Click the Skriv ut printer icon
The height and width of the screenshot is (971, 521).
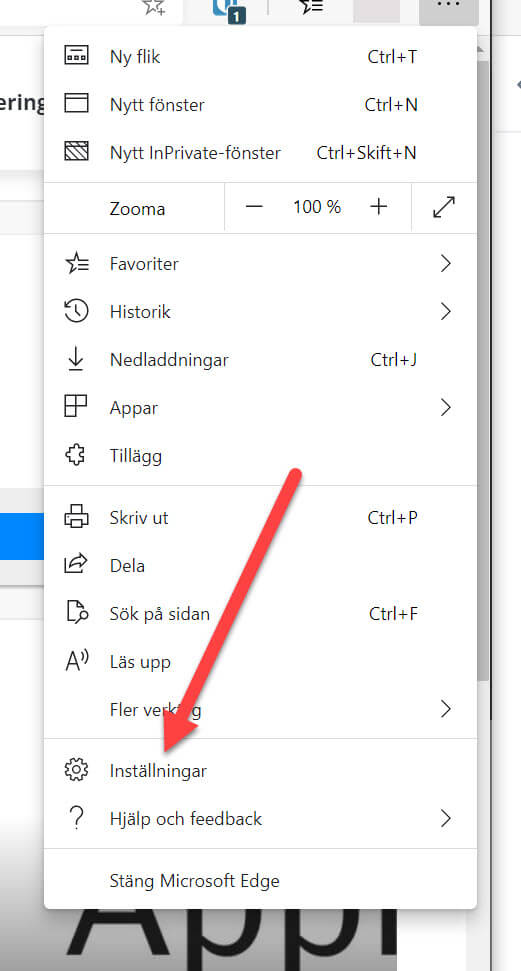click(x=76, y=517)
